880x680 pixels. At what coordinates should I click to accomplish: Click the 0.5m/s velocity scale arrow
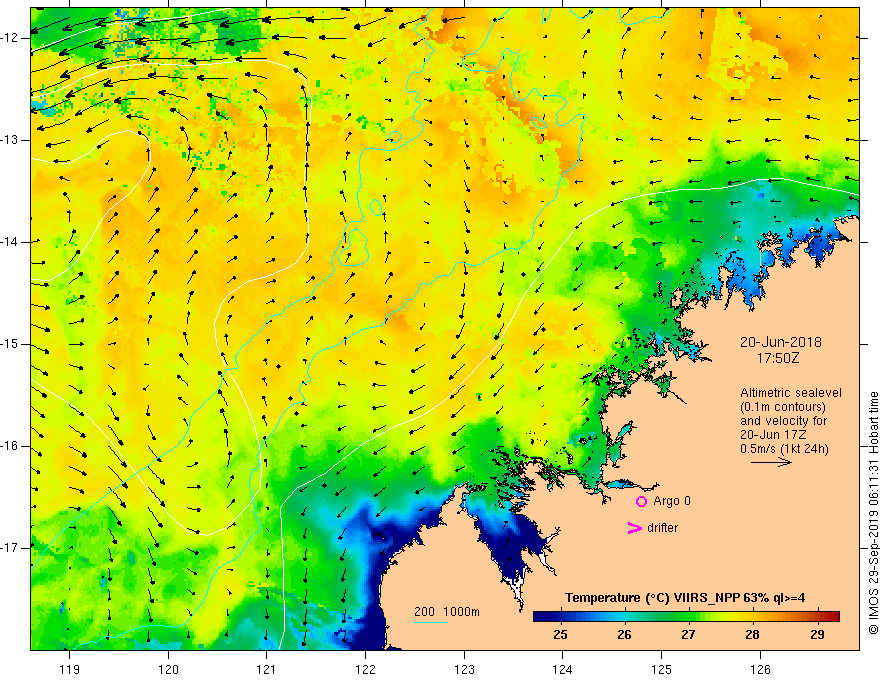[x=771, y=462]
